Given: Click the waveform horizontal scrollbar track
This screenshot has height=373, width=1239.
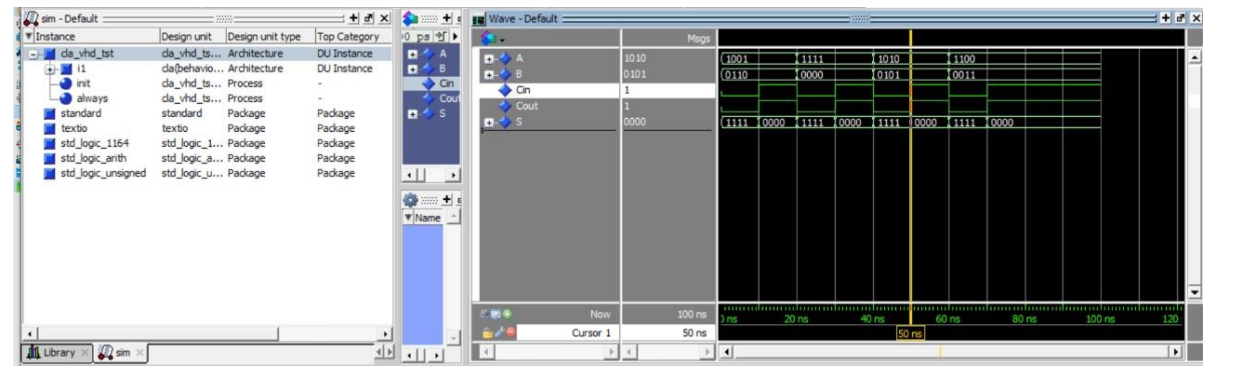Looking at the screenshot, I should (950, 352).
